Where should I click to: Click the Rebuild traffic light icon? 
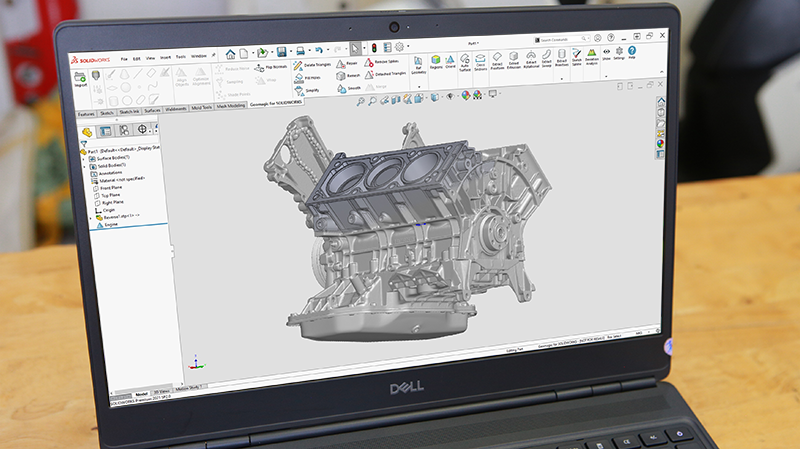(x=374, y=48)
